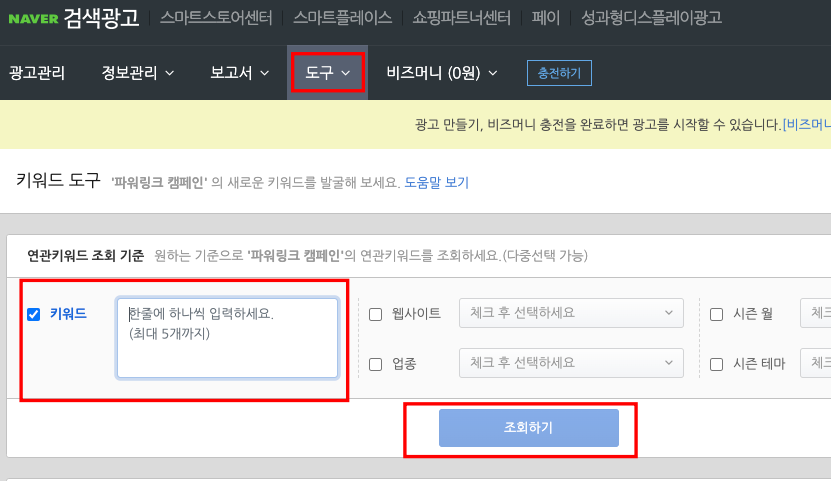Screen dimensions: 831x481
Task: Enable the 웹사이트 checkbox
Action: pyautogui.click(x=375, y=314)
